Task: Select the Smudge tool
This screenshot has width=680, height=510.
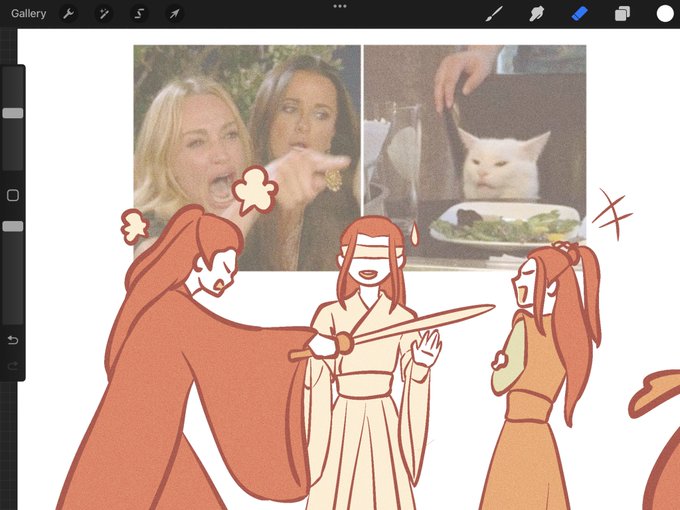Action: click(536, 14)
